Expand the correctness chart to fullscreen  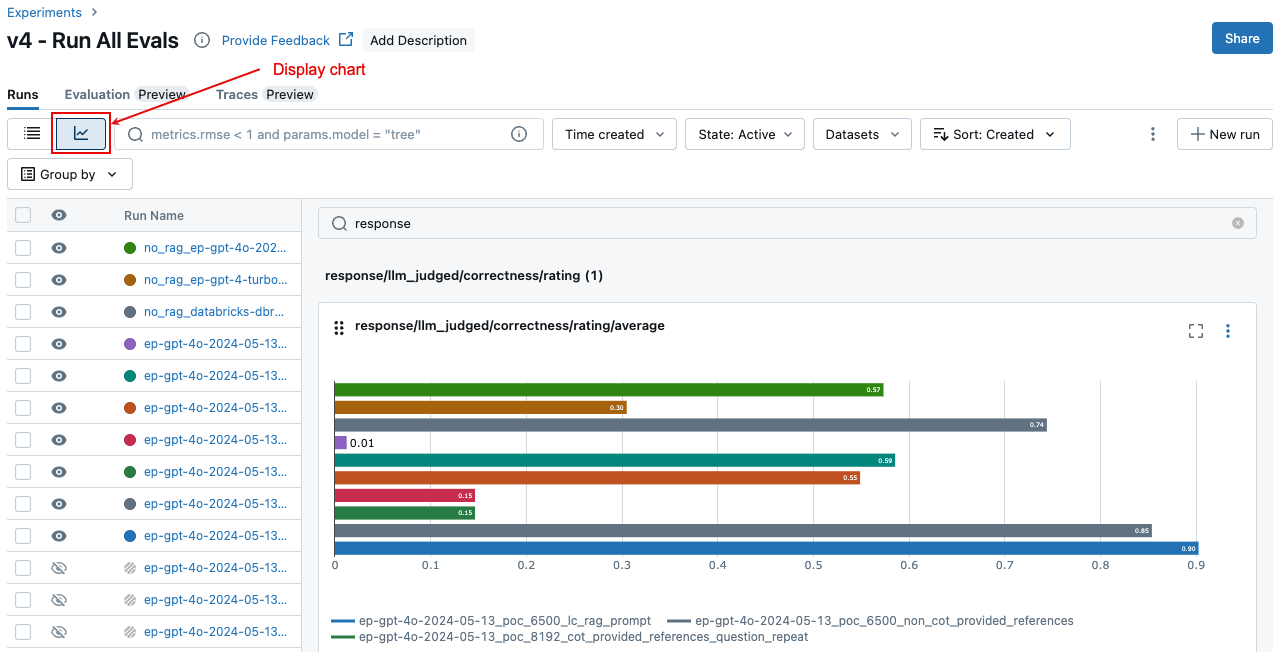(1195, 331)
